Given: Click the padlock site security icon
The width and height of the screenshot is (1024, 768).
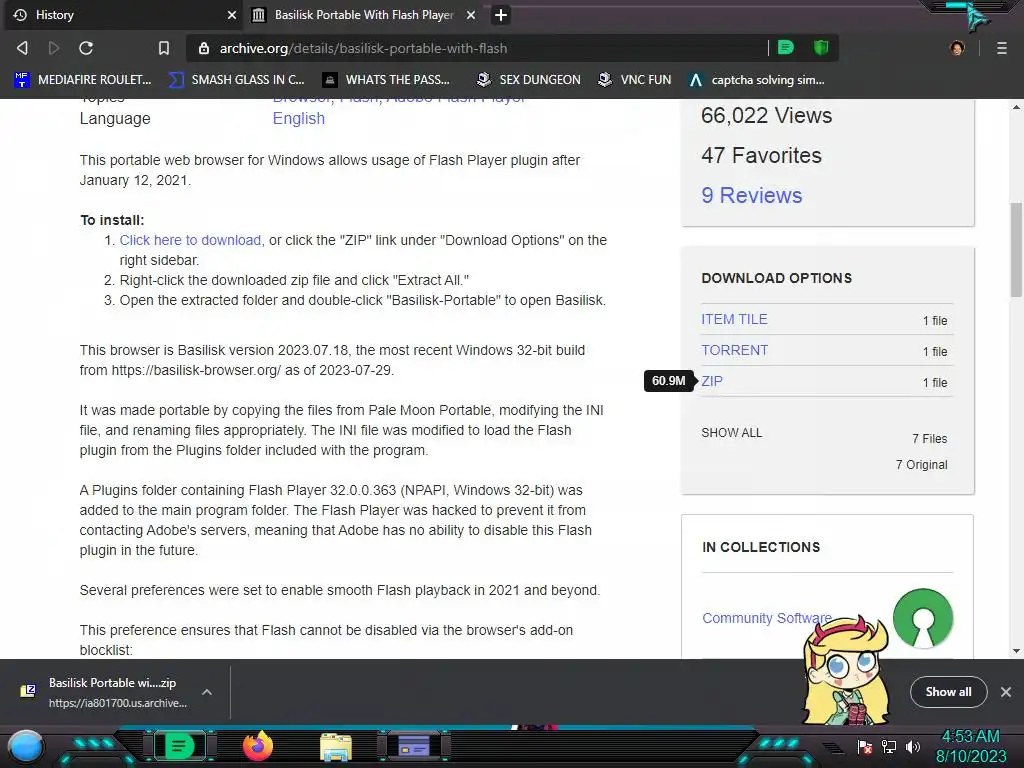Looking at the screenshot, I should tap(204, 48).
